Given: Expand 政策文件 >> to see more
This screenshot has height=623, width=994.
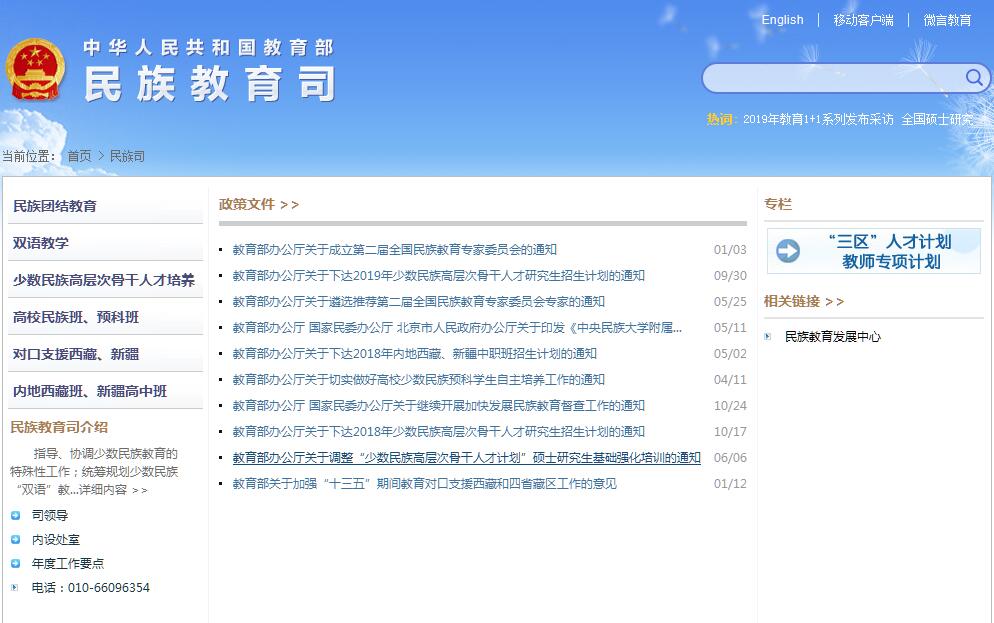Looking at the screenshot, I should (259, 204).
